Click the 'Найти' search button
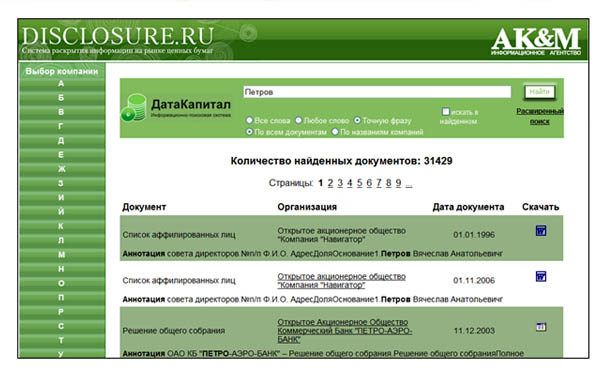Image resolution: width=608 pixels, height=377 pixels. tap(539, 92)
